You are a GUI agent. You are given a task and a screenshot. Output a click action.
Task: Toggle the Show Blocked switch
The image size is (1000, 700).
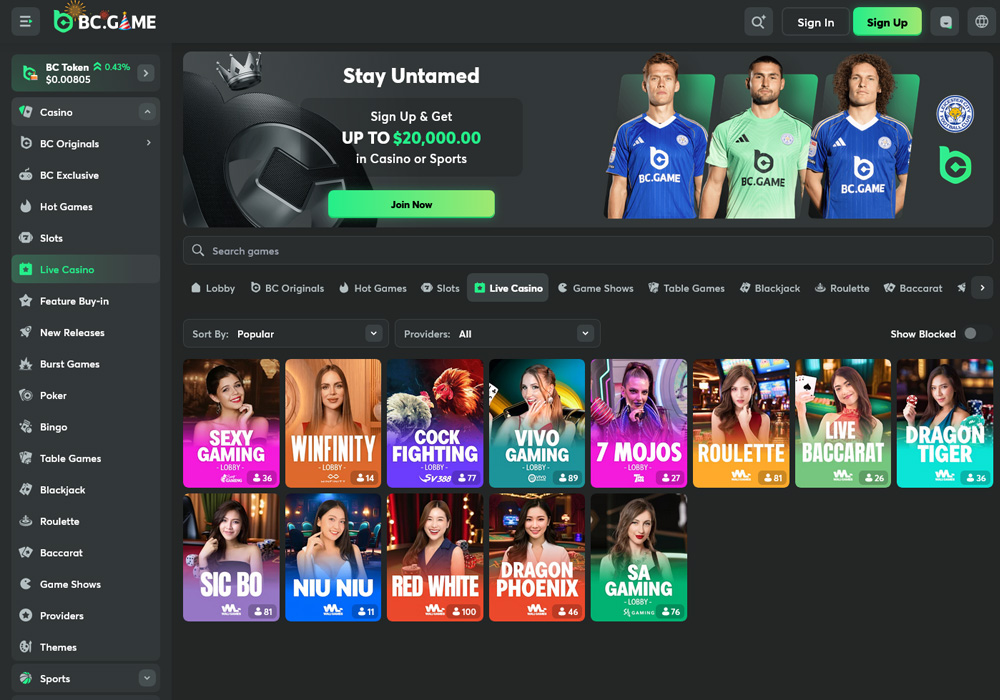(976, 333)
